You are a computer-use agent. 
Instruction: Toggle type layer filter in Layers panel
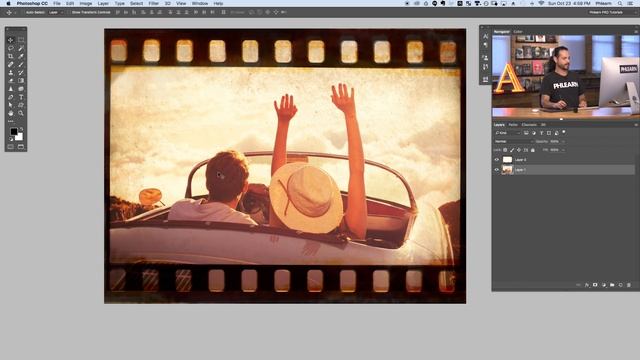[x=541, y=133]
